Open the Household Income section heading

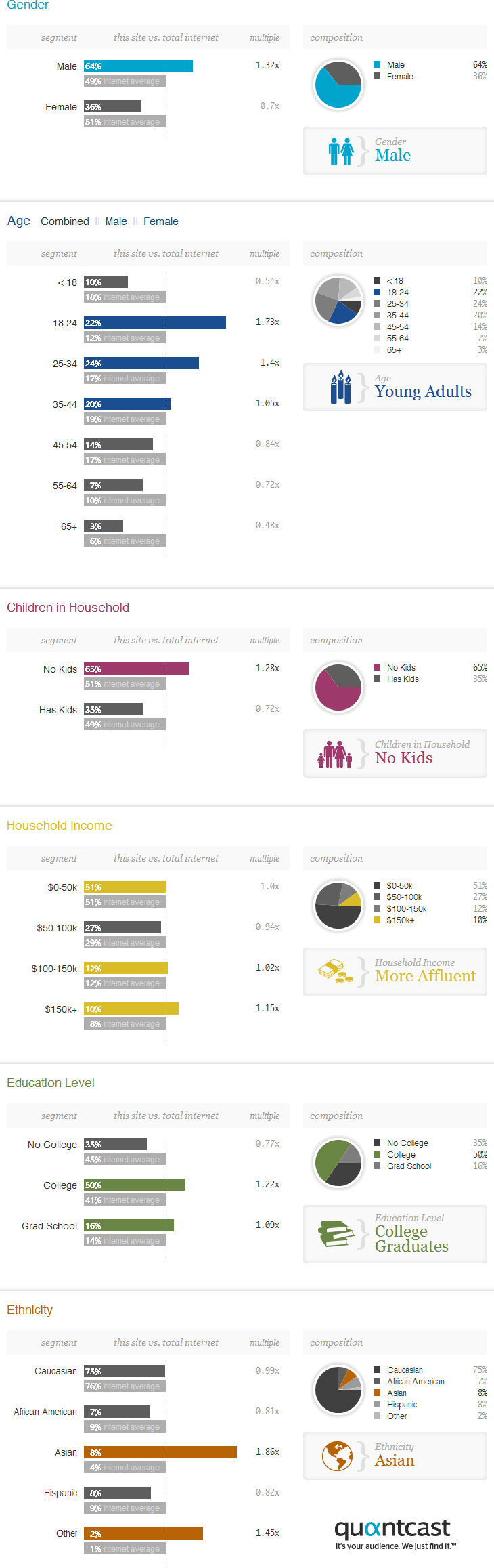[x=60, y=826]
